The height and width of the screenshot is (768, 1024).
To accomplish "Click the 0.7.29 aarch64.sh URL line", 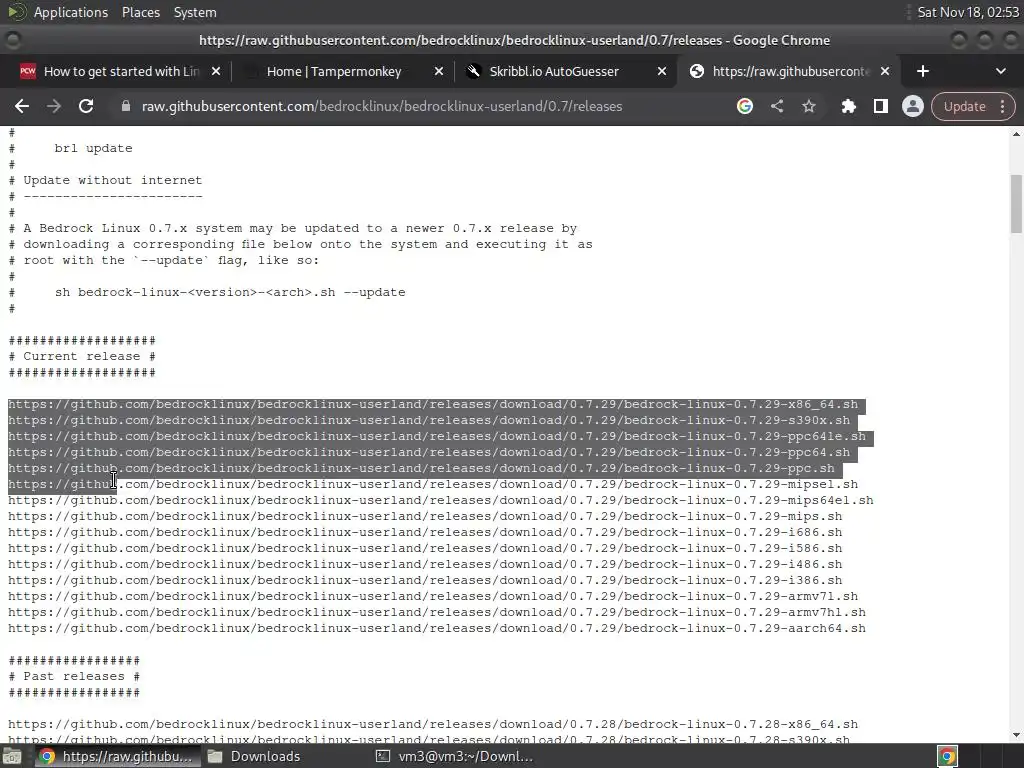I will click(x=437, y=628).
